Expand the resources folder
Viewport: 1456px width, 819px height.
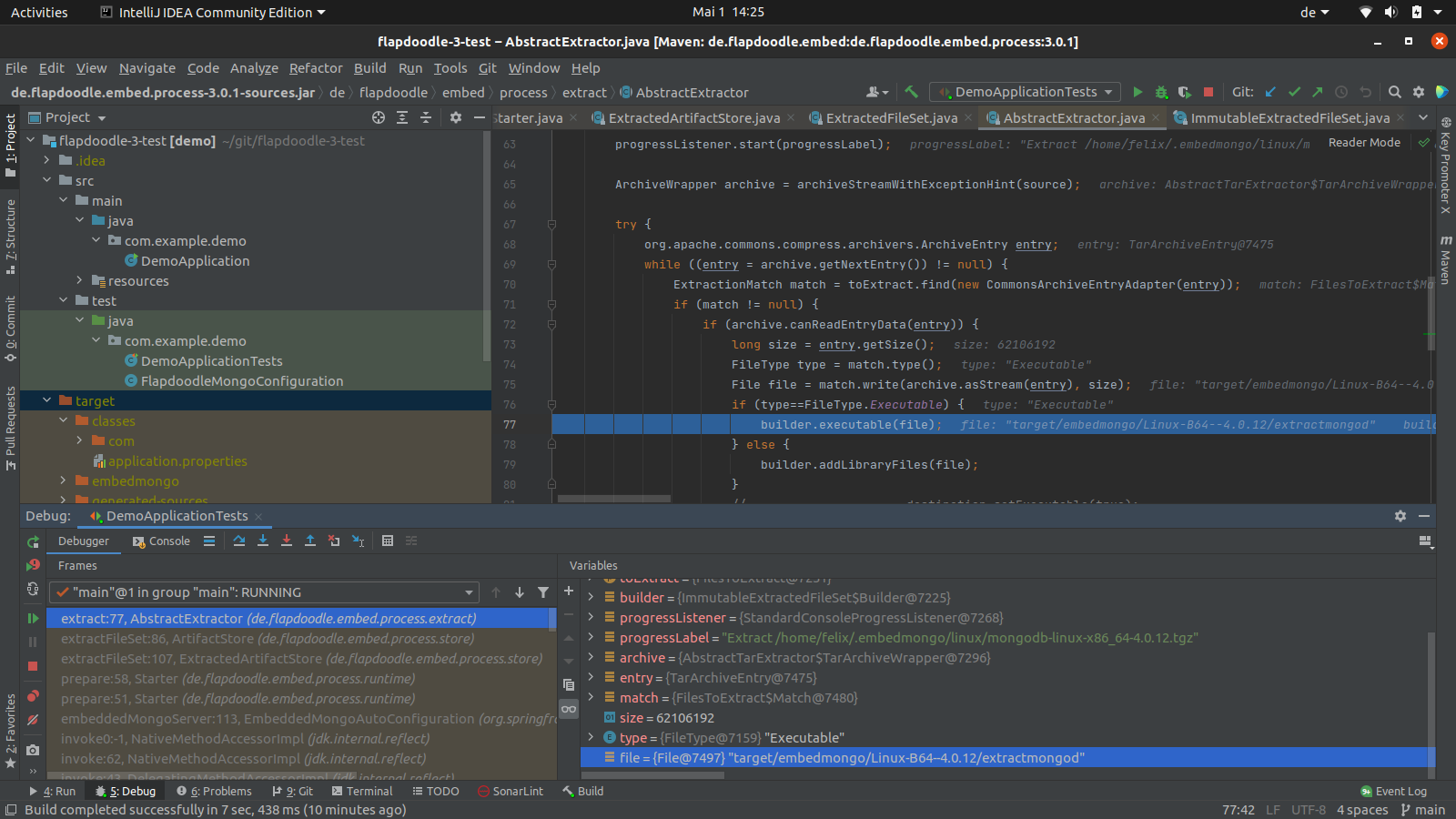(79, 280)
